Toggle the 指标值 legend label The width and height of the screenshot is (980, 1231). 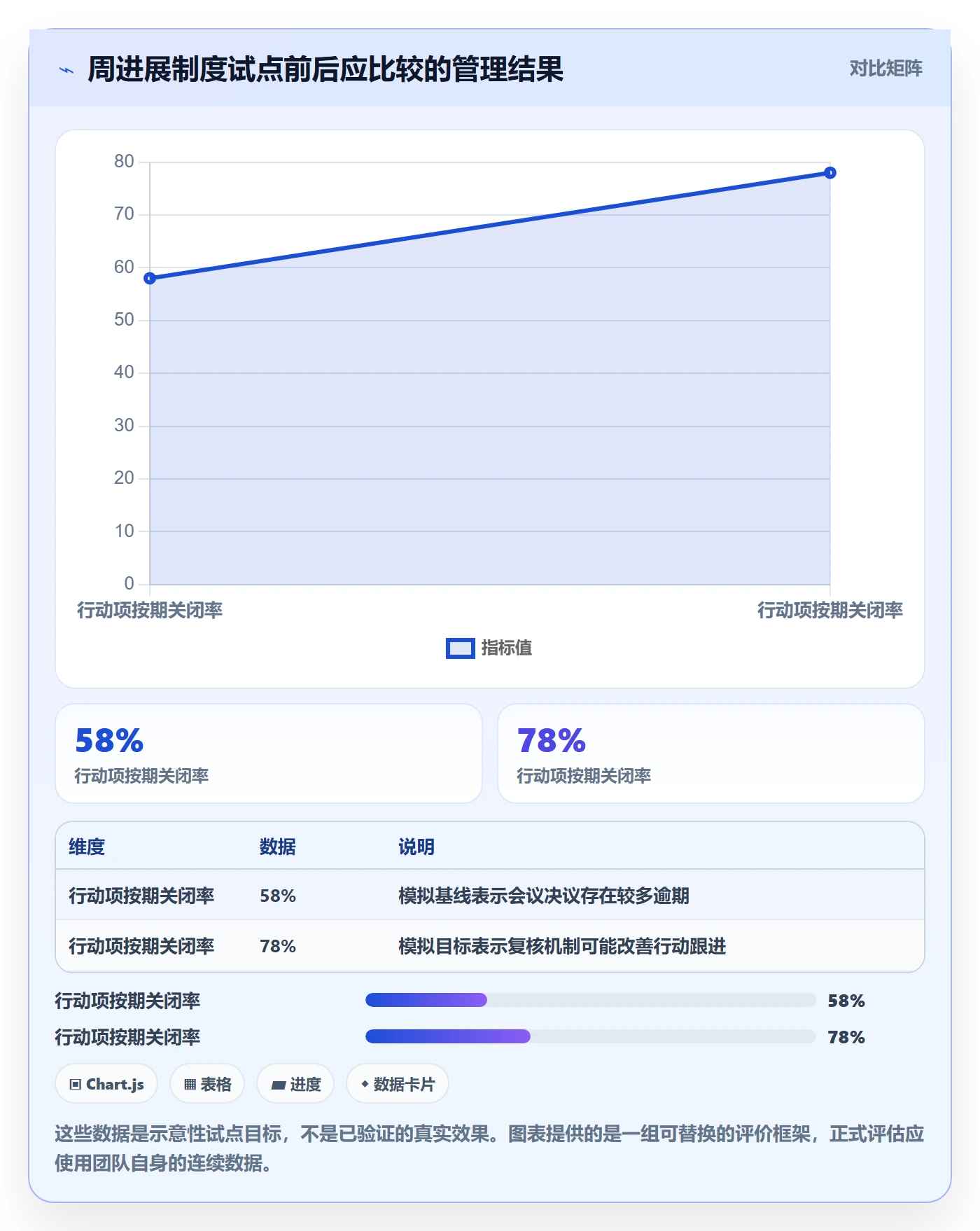(x=507, y=648)
